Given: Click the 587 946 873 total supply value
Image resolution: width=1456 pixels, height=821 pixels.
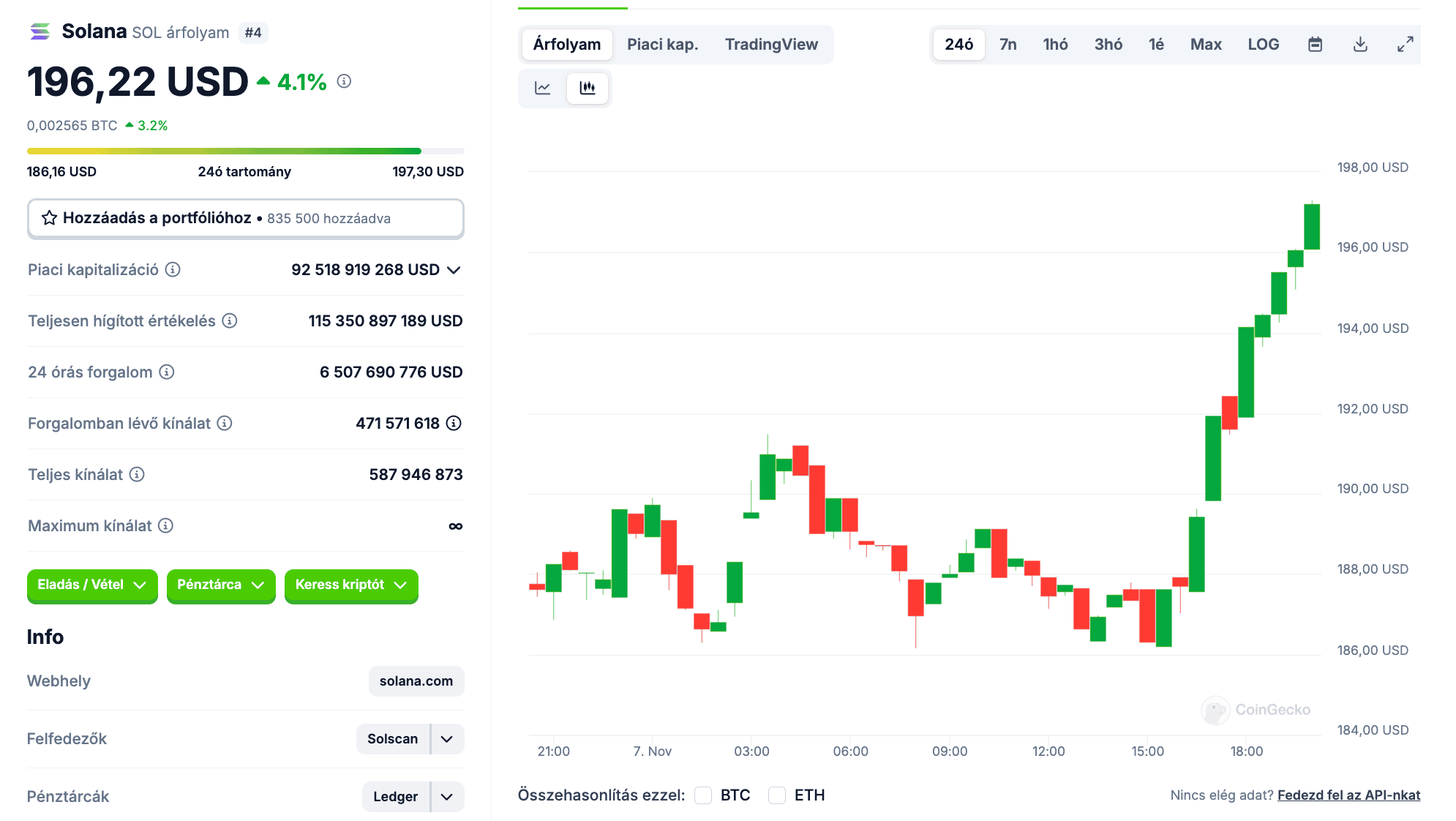Looking at the screenshot, I should (x=416, y=475).
